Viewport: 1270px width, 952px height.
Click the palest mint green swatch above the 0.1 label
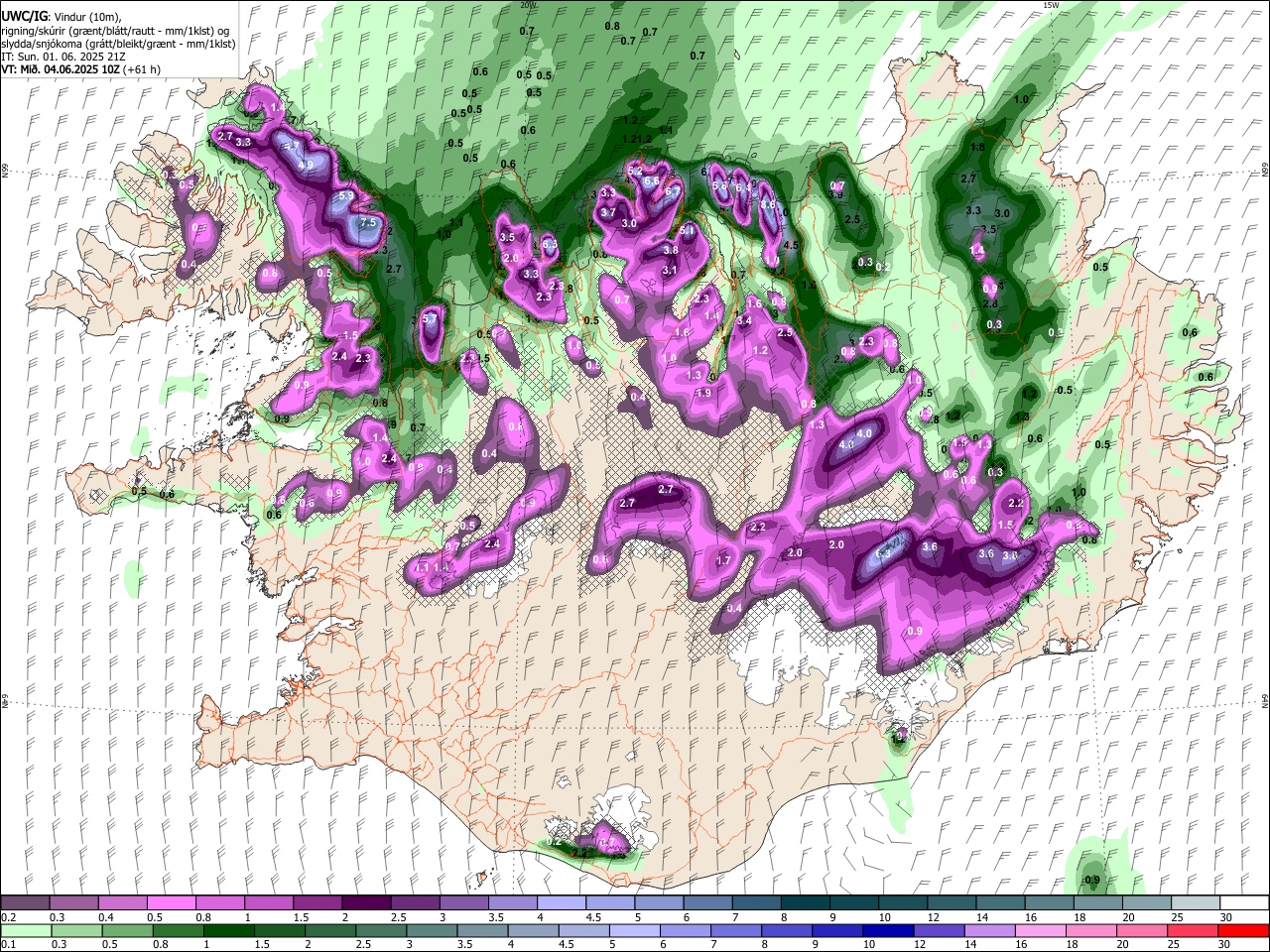[x=27, y=930]
